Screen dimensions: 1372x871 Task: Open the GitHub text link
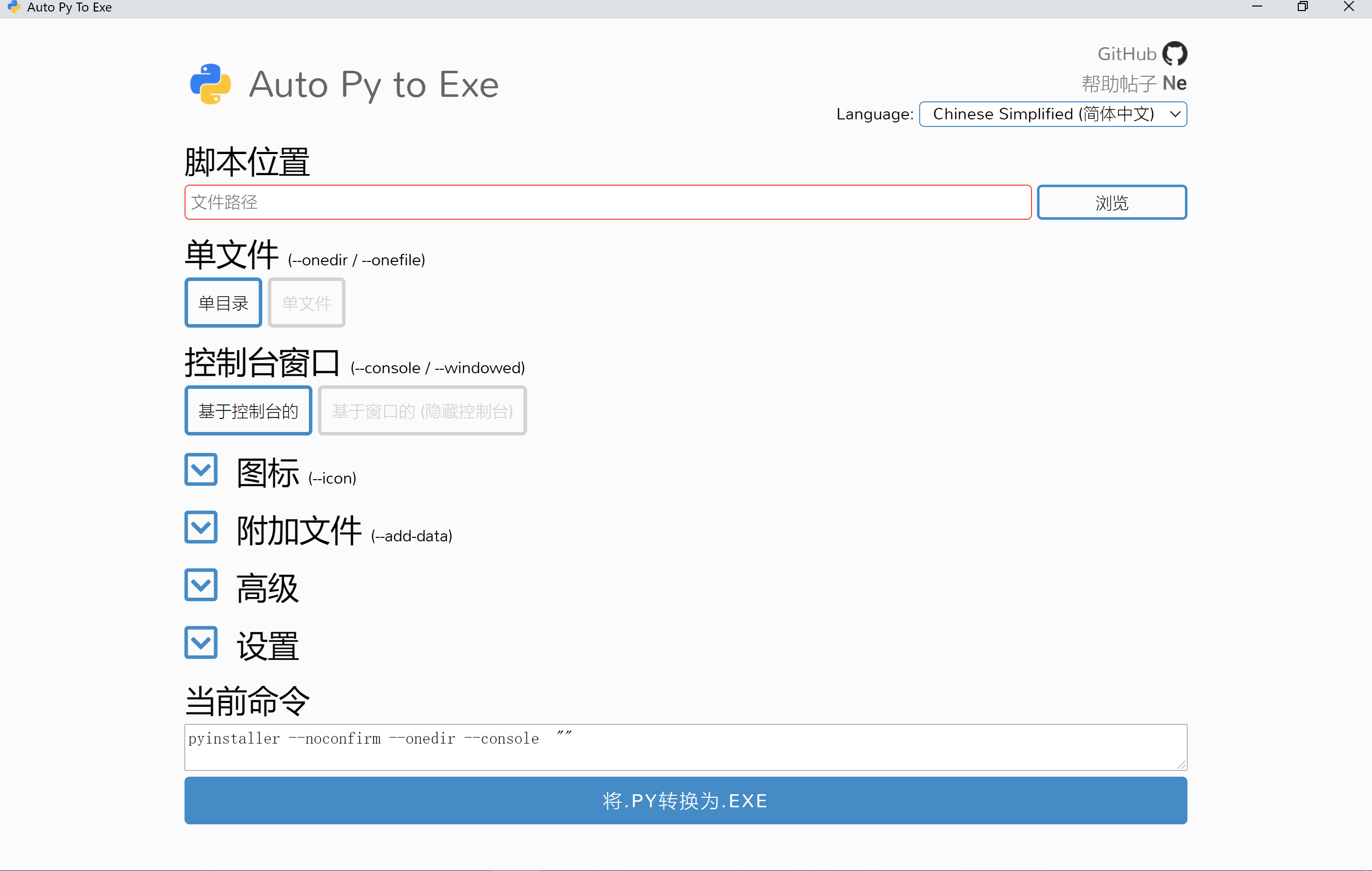click(1126, 54)
